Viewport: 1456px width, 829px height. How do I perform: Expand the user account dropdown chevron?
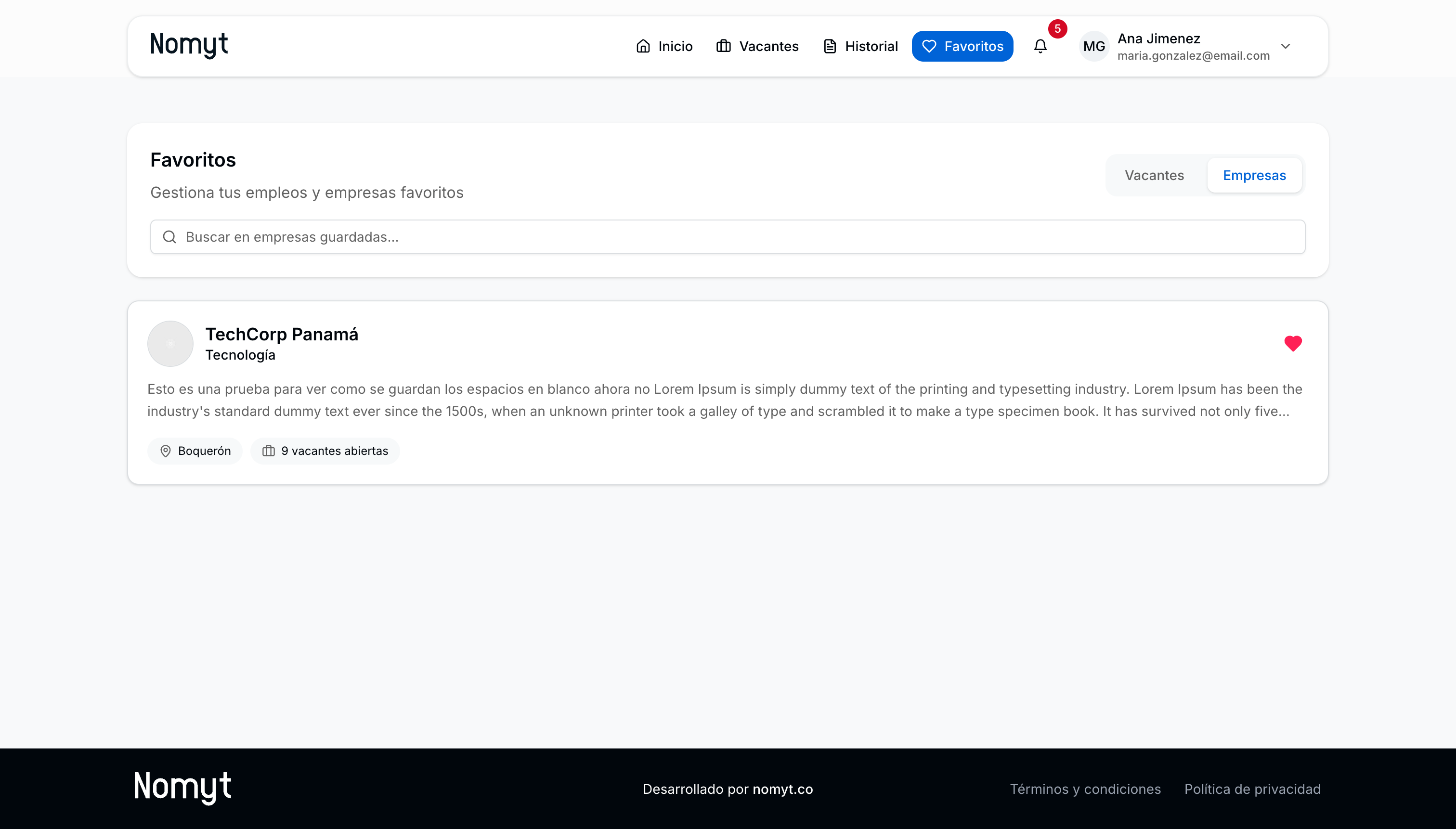point(1285,46)
